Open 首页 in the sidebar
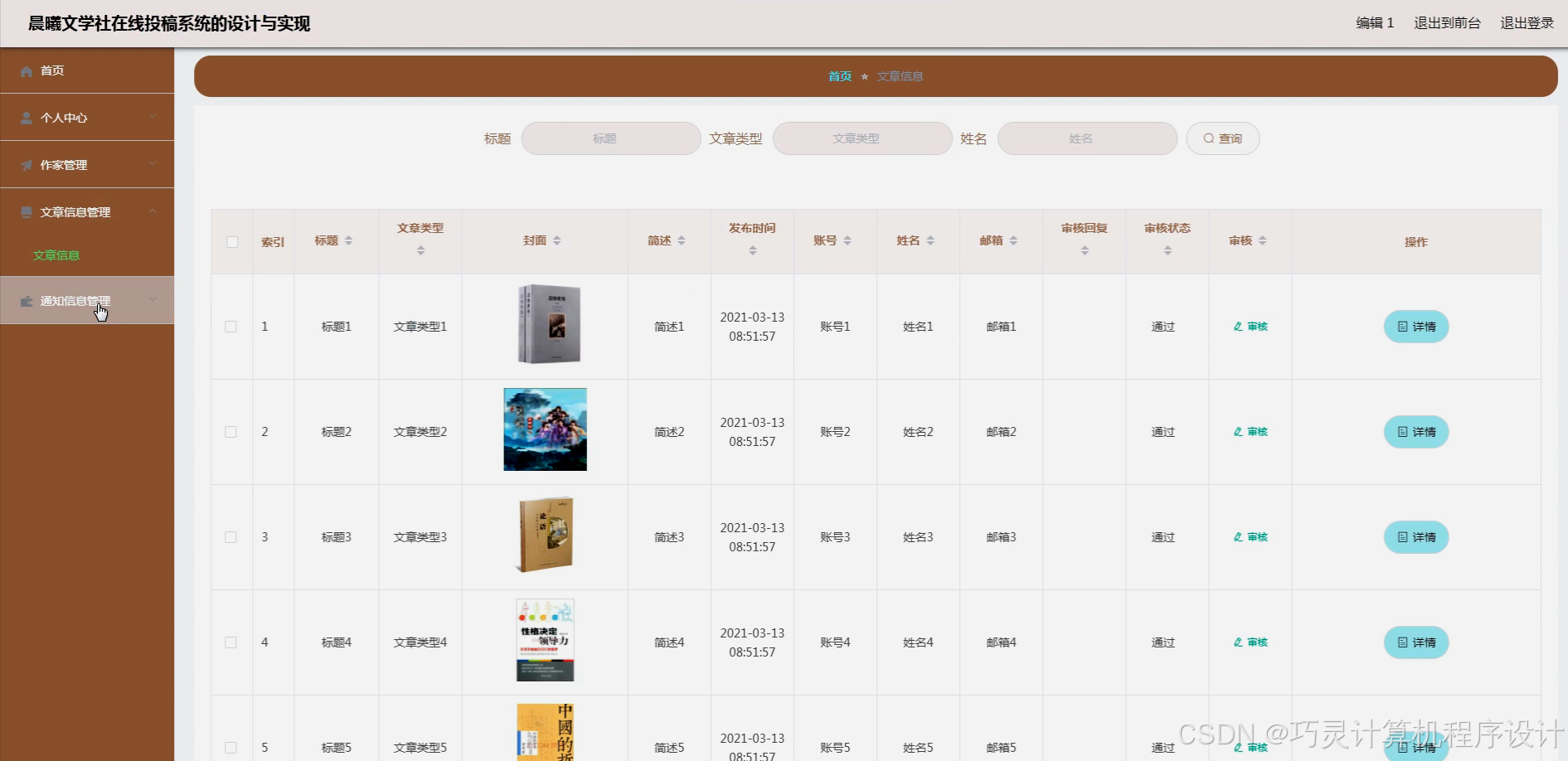1568x761 pixels. (87, 70)
